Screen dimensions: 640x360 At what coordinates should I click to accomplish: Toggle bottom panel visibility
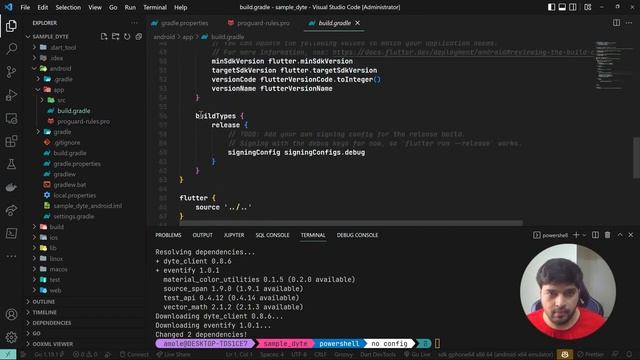coord(562,7)
